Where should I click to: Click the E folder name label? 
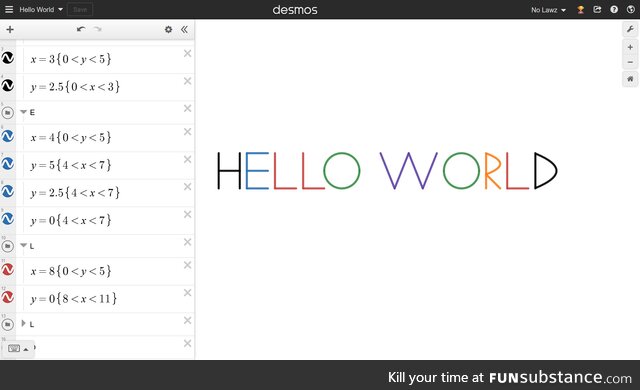click(32, 113)
